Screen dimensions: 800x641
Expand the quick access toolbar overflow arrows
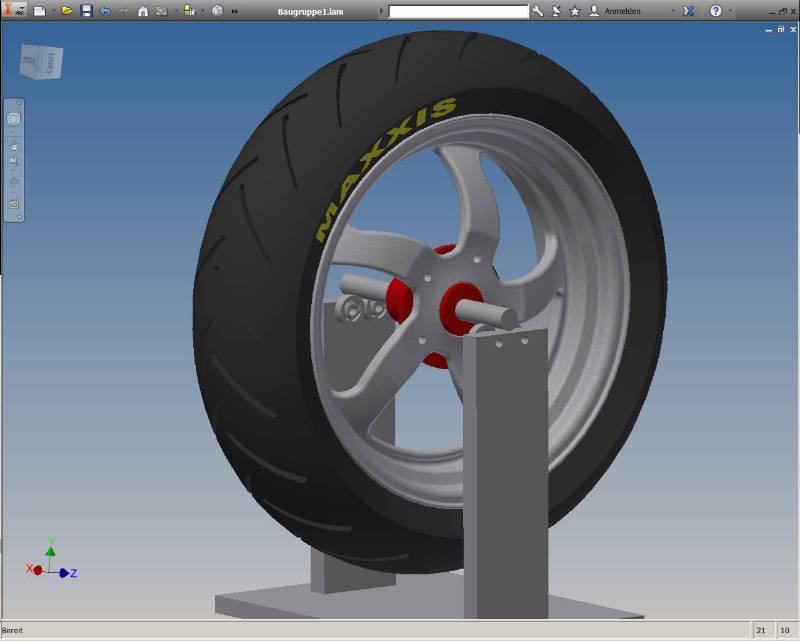235,11
